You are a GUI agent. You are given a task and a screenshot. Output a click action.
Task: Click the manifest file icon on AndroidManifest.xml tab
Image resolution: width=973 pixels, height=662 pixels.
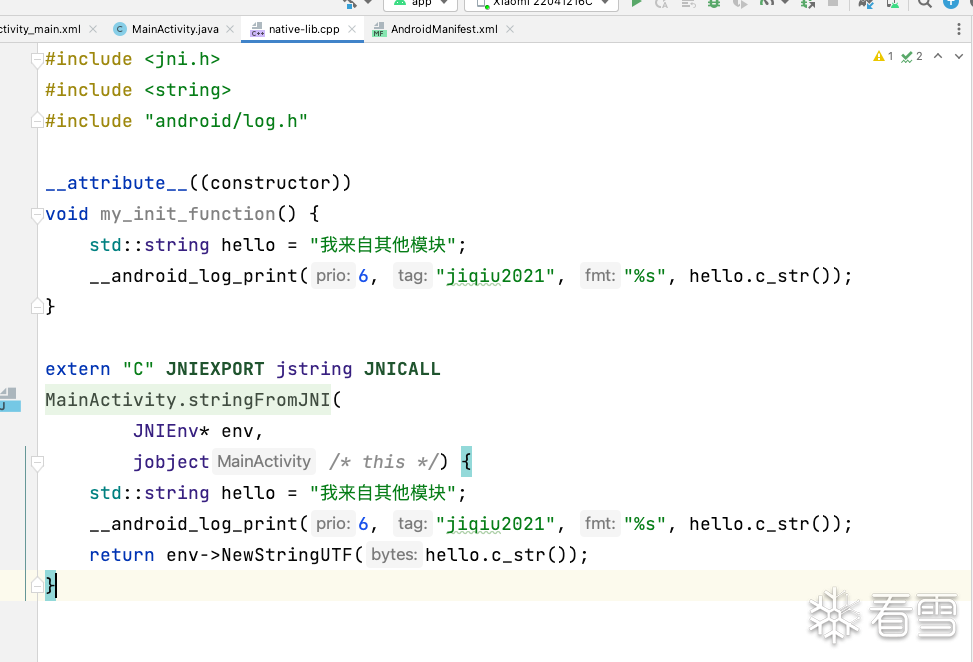[x=379, y=29]
